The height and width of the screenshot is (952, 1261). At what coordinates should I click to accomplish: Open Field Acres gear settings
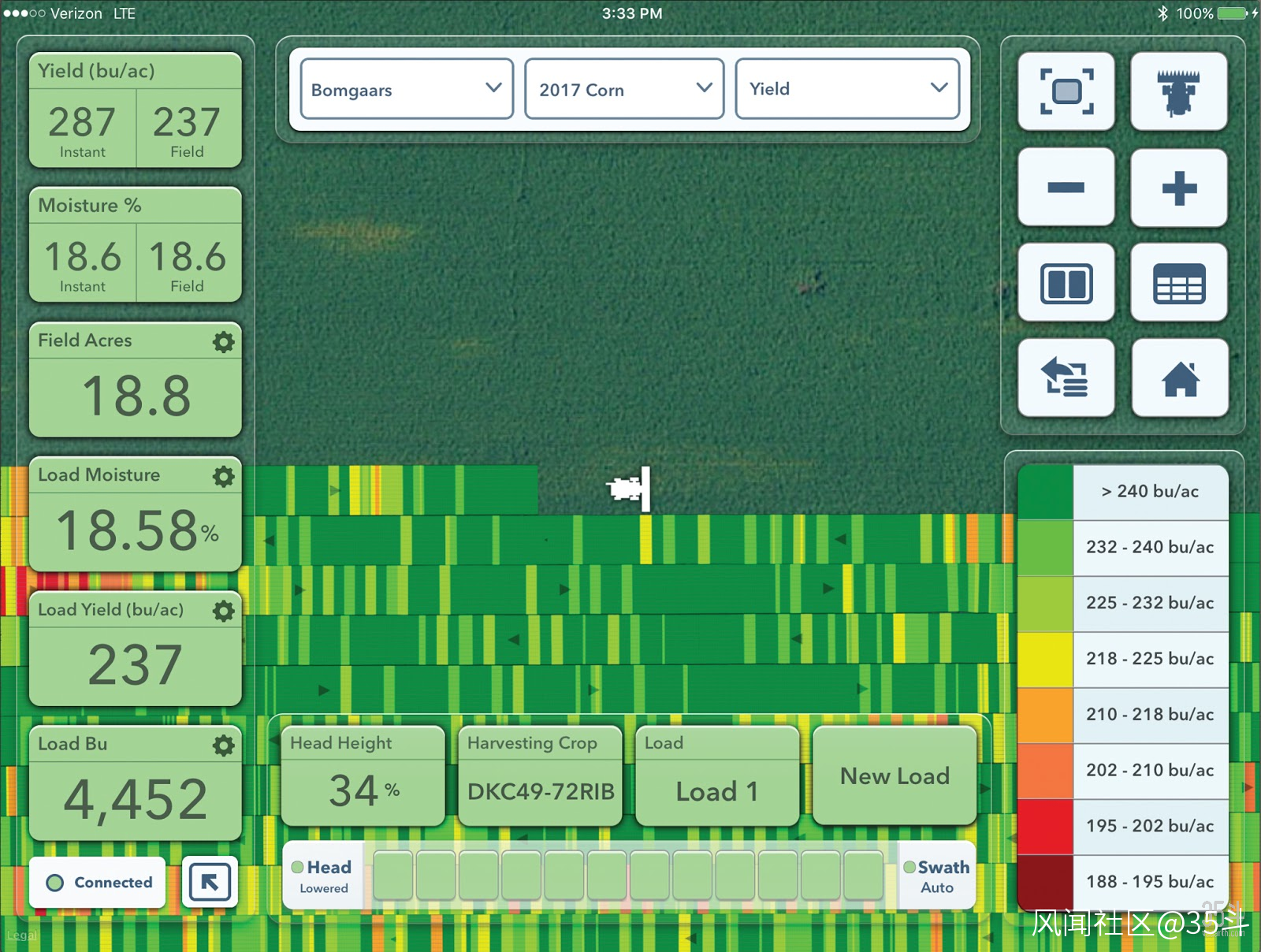(224, 342)
